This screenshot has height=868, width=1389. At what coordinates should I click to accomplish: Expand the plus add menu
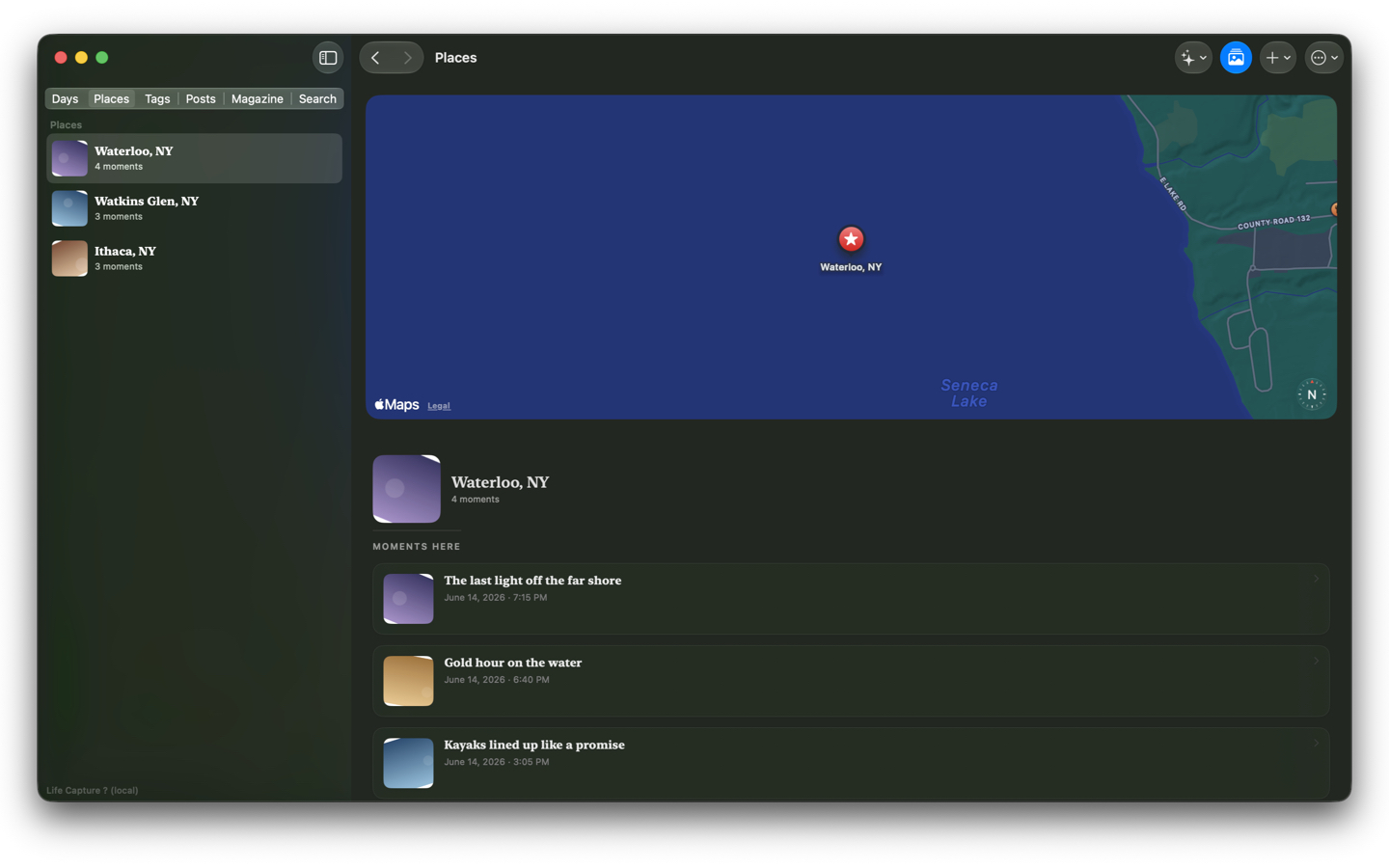1278,58
